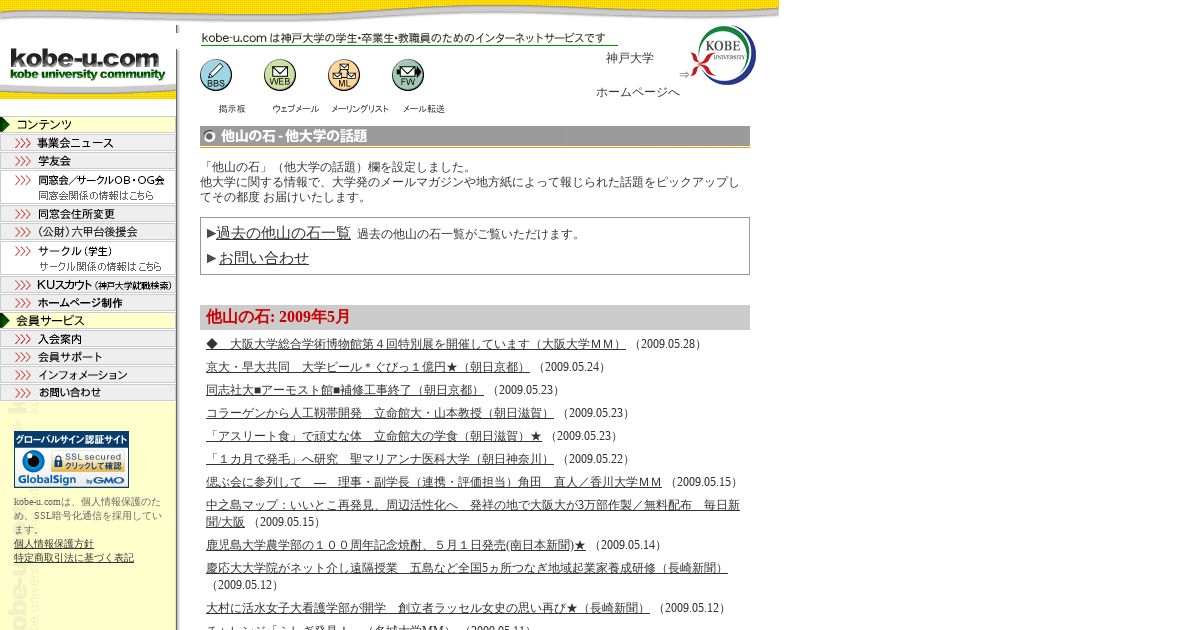Open 学友会 menu item

(88, 161)
